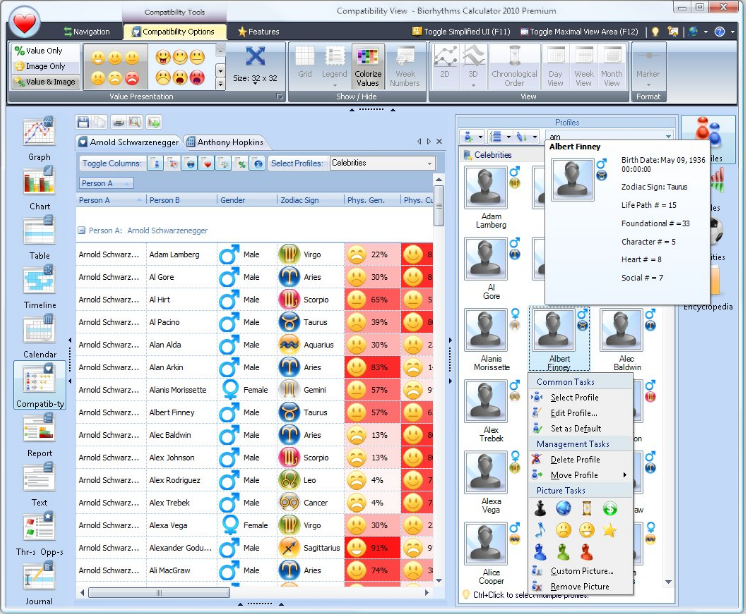Pick the globe picture in Picture Tasks
Viewport: 746px width, 614px height.
563,508
